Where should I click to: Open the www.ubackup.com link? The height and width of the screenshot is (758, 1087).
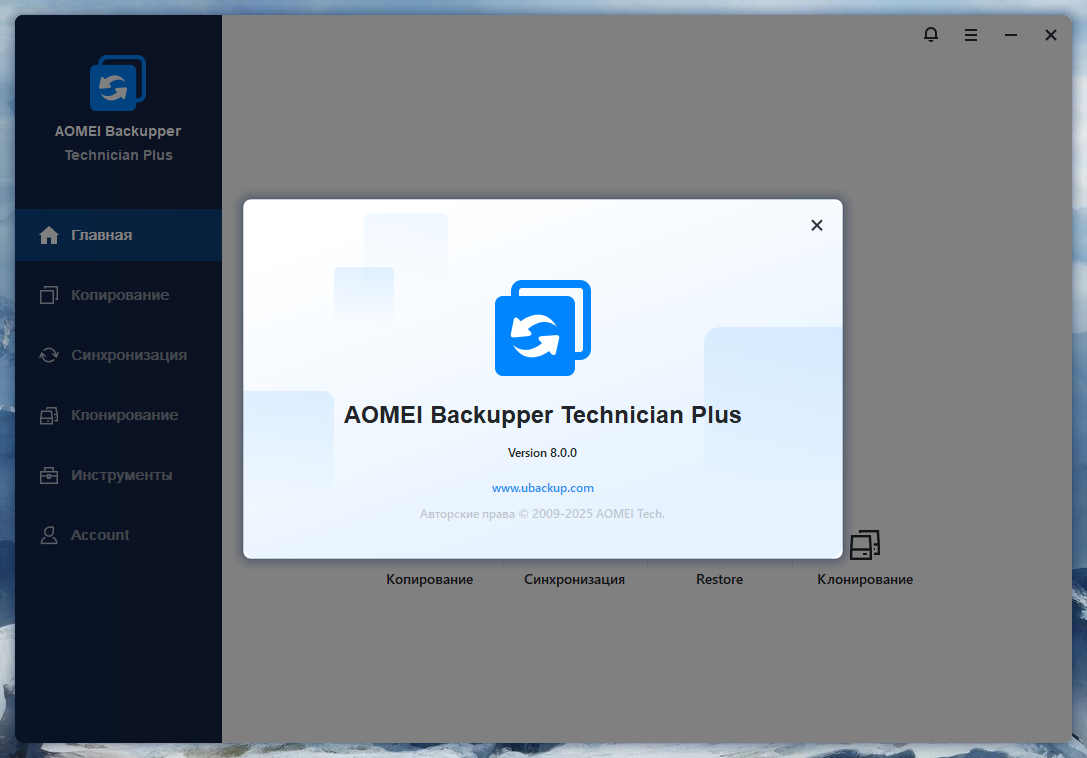point(543,488)
